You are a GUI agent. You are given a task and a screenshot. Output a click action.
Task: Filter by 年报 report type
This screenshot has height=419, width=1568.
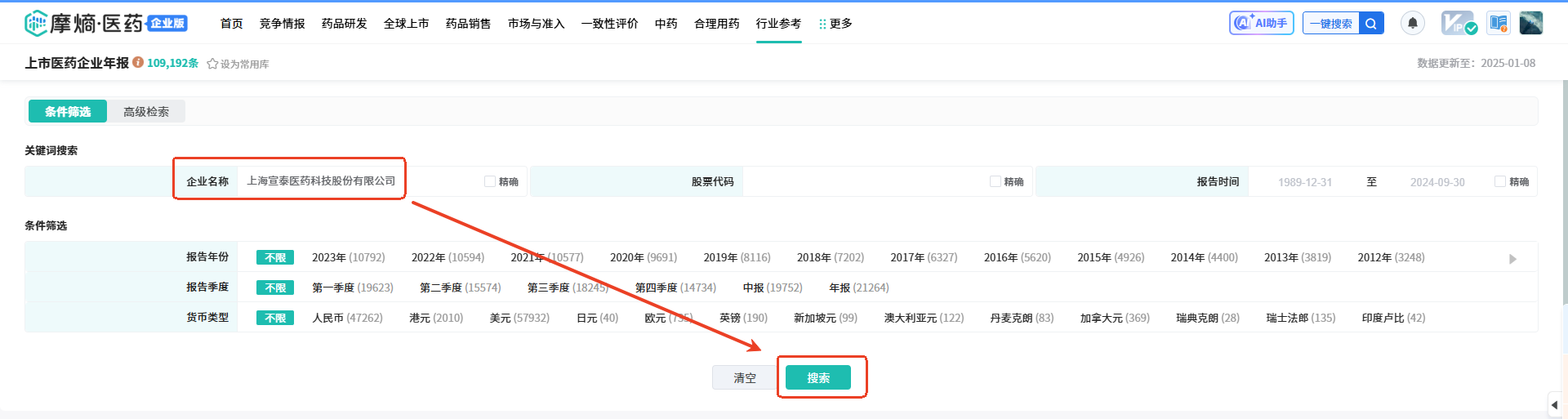[859, 288]
